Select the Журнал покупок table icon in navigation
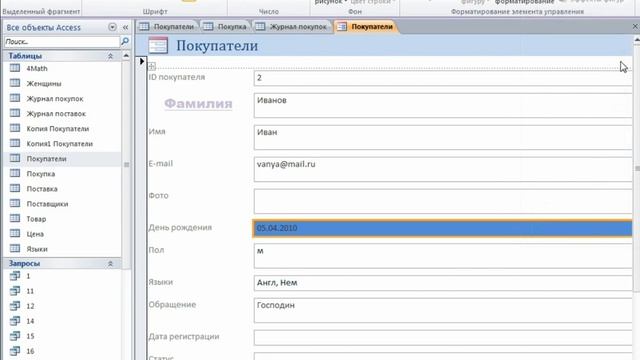 pyautogui.click(x=15, y=98)
